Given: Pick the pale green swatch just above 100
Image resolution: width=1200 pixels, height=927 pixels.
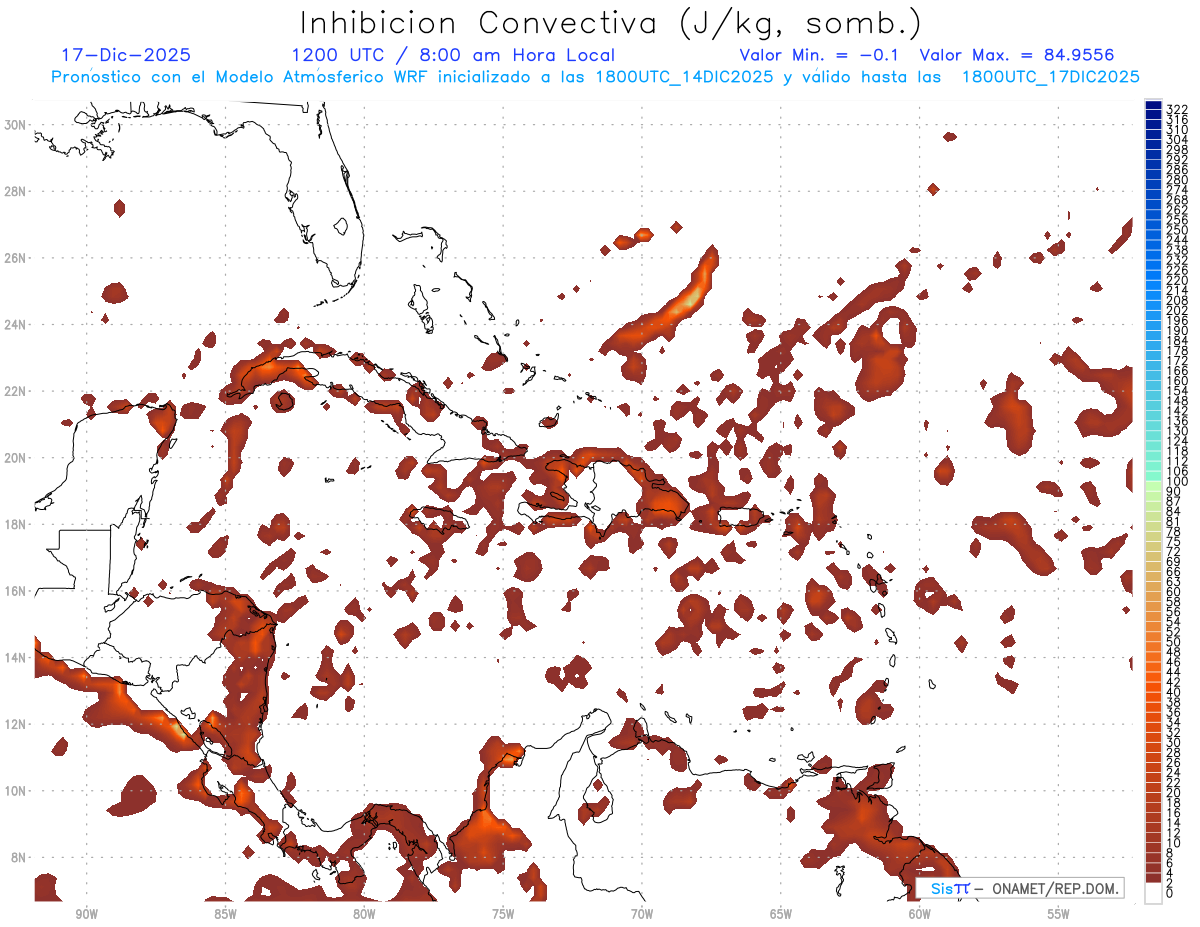Looking at the screenshot, I should pyautogui.click(x=1153, y=486).
